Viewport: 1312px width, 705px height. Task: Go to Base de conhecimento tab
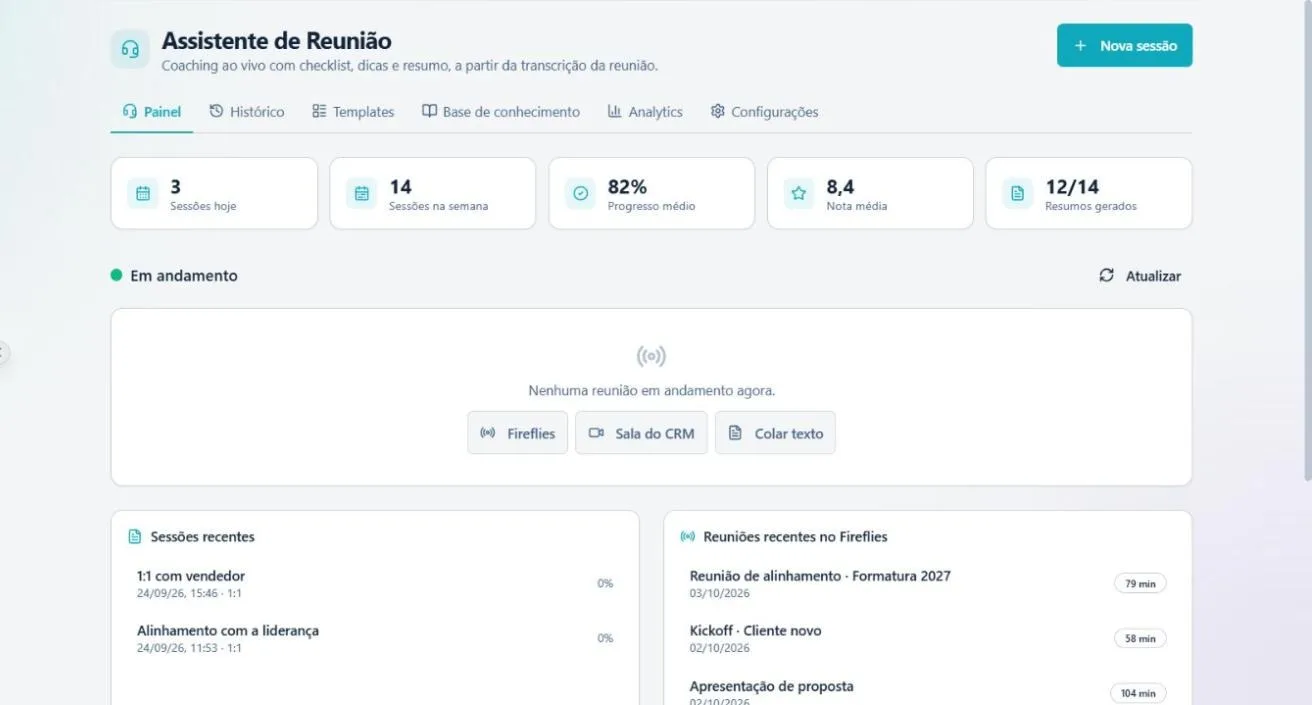(501, 112)
